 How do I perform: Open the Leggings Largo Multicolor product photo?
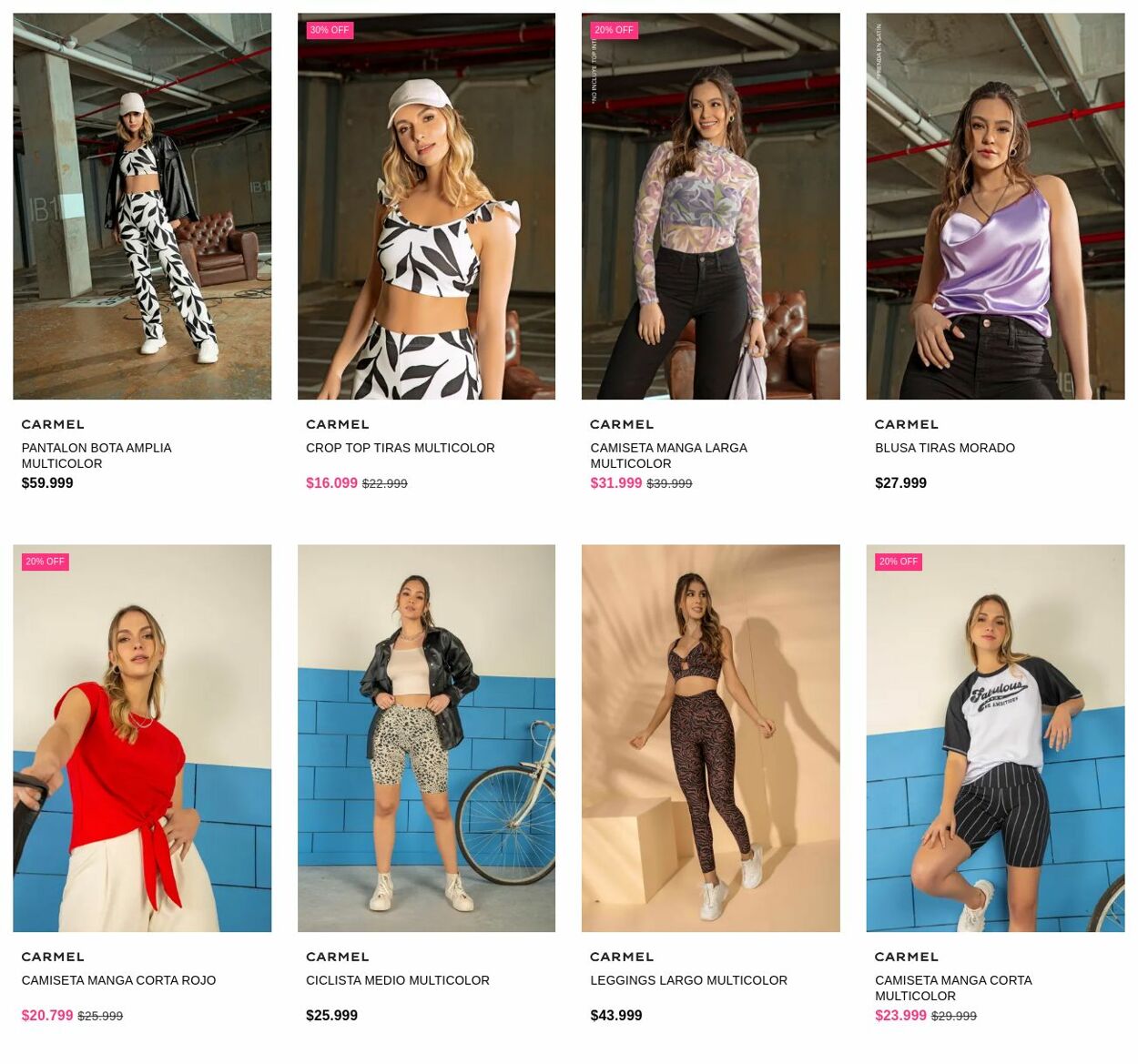[711, 738]
